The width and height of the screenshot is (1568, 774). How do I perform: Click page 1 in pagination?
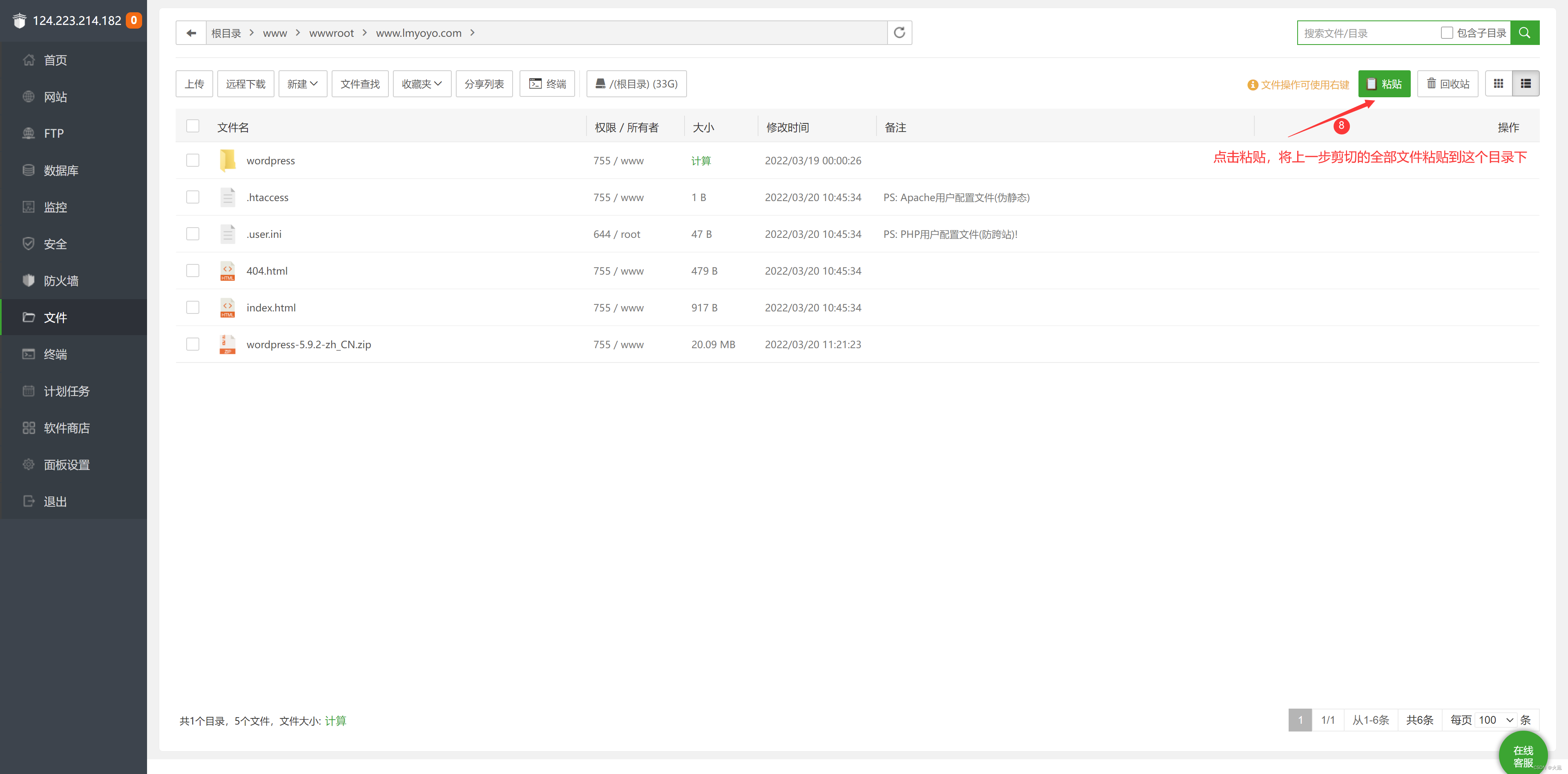pos(1300,720)
